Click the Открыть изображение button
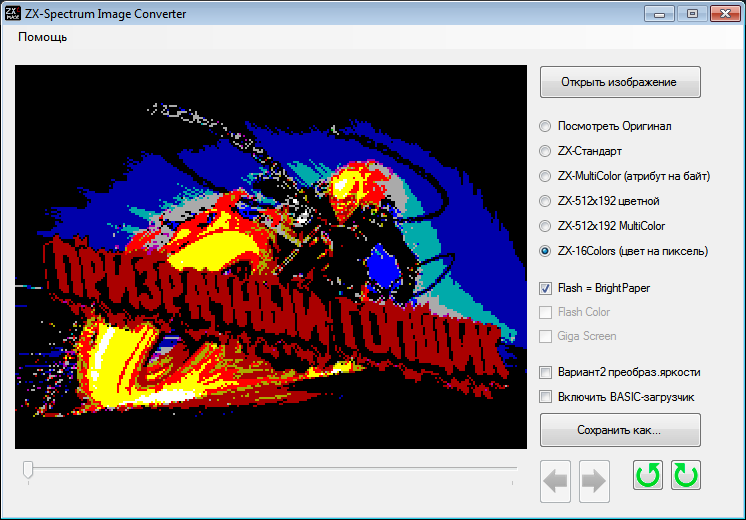The width and height of the screenshot is (746, 520). pyautogui.click(x=620, y=82)
